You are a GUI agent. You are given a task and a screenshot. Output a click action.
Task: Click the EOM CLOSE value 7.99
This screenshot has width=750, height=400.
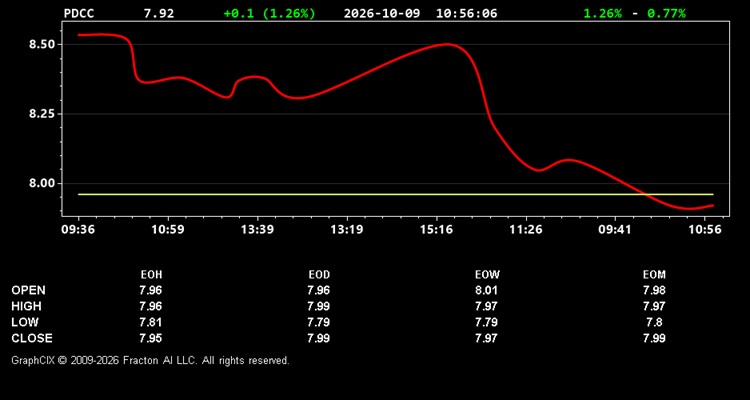tap(654, 338)
